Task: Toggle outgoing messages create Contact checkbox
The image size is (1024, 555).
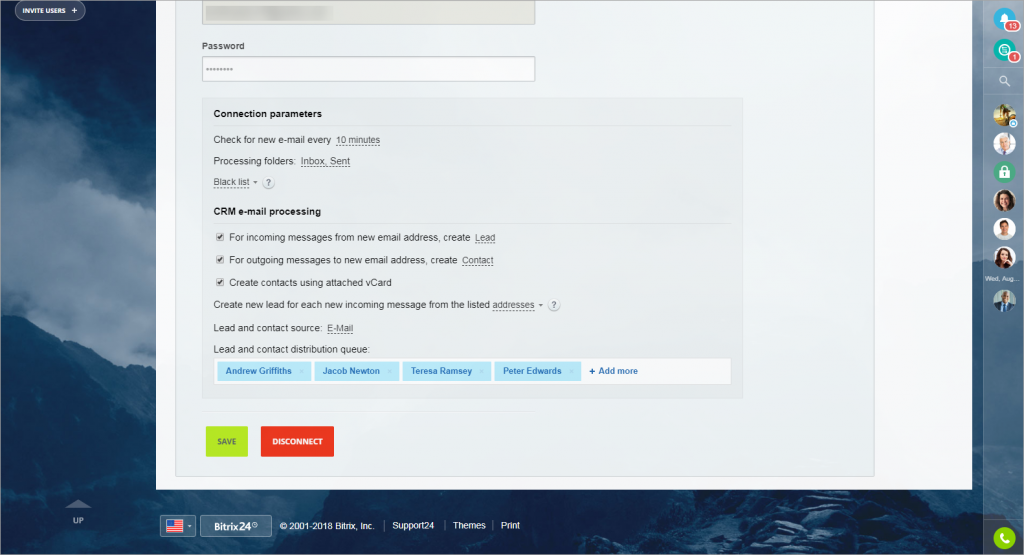Action: (220, 260)
